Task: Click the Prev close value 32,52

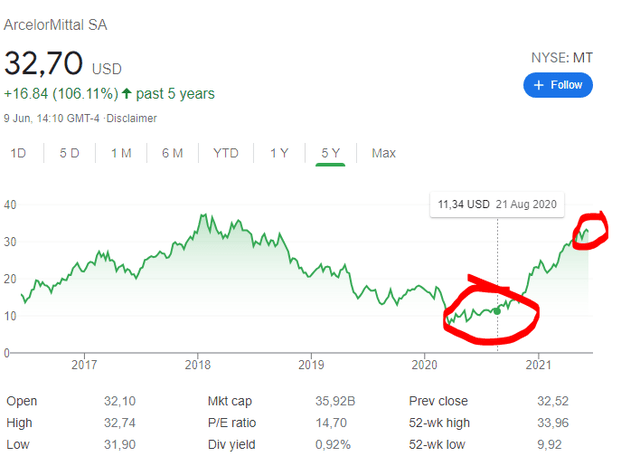Action: (x=553, y=401)
